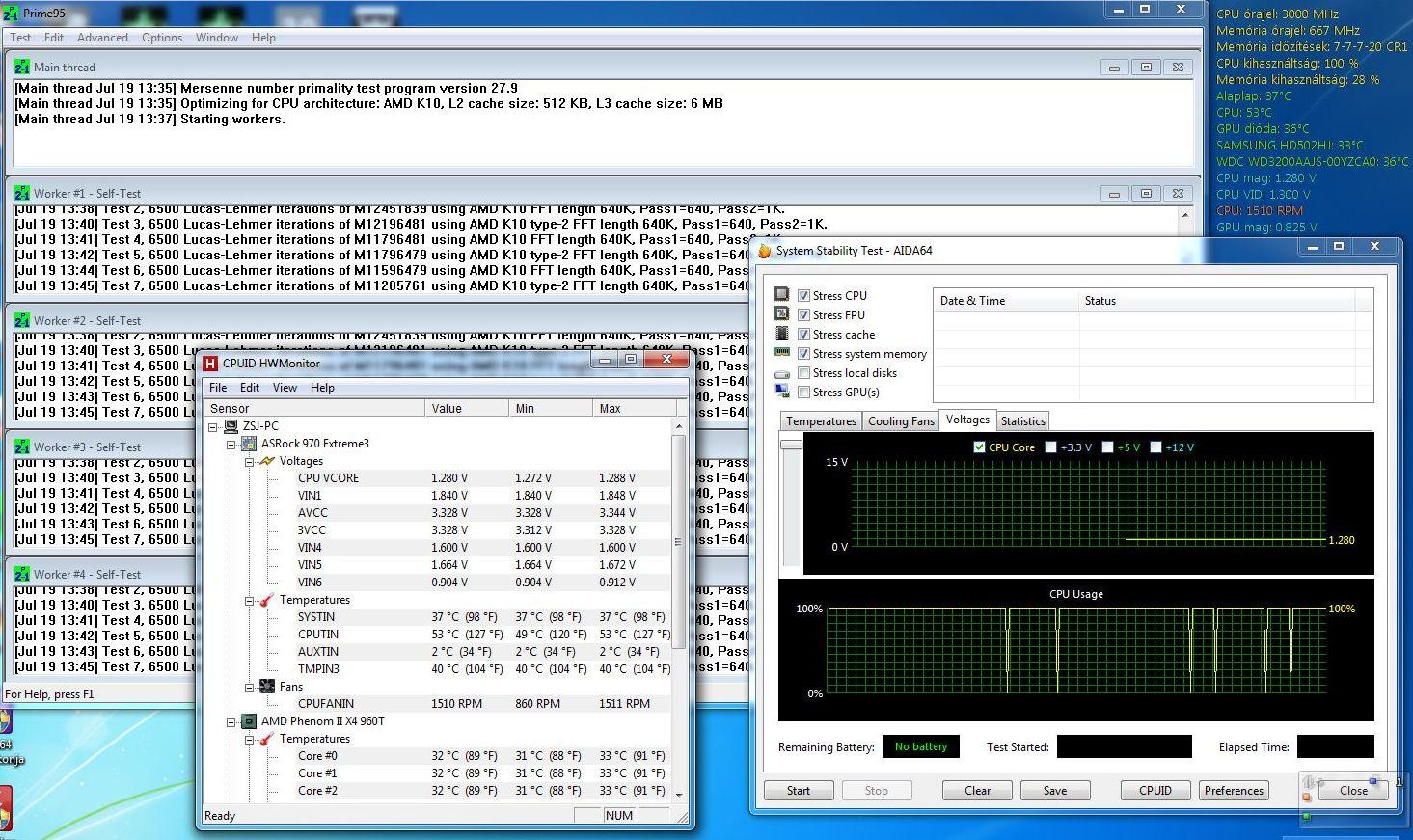Image resolution: width=1413 pixels, height=840 pixels.
Task: Click the Worker #2 Self-Test window icon
Action: click(x=22, y=320)
